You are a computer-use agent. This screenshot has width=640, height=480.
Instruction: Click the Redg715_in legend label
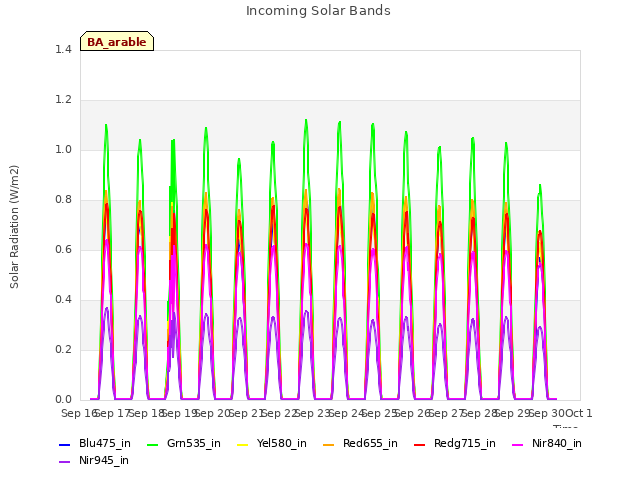[x=465, y=443]
